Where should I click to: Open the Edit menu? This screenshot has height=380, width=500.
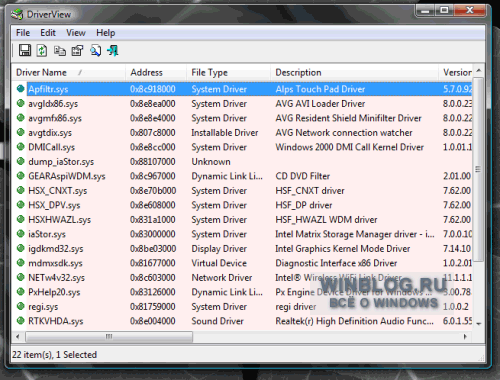pos(48,33)
